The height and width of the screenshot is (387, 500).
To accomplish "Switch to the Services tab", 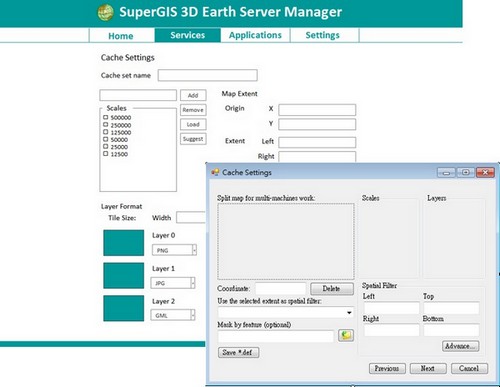I will [x=188, y=35].
